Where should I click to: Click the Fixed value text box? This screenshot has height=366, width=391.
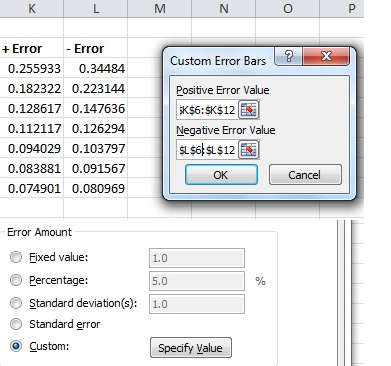point(197,258)
